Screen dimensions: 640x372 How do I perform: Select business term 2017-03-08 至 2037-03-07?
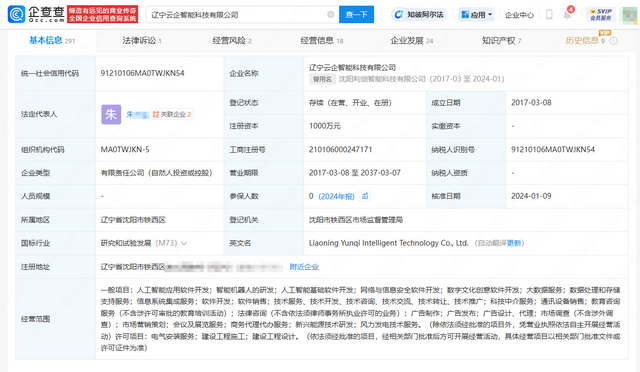click(355, 173)
